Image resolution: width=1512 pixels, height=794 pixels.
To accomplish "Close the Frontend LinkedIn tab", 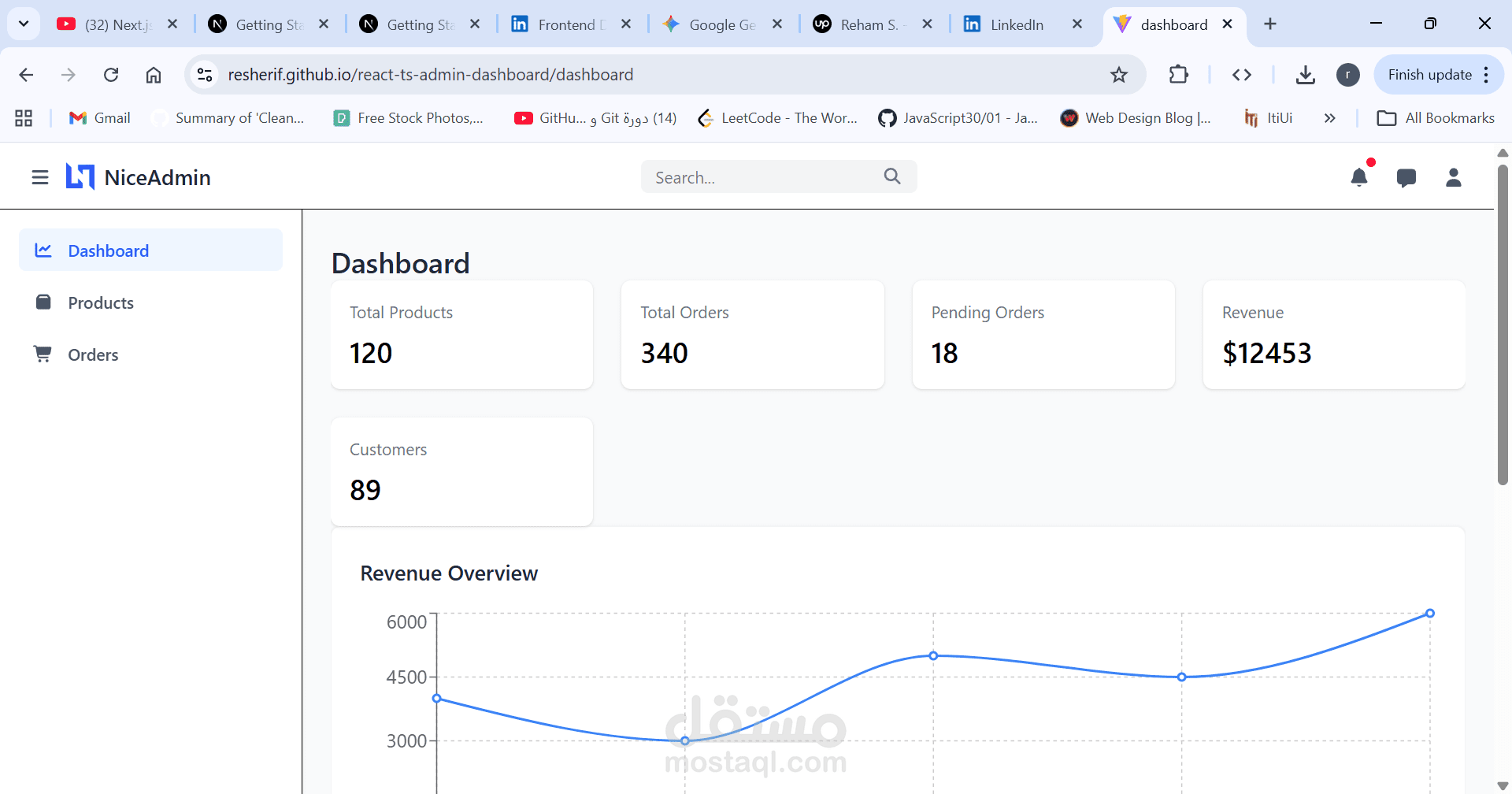I will (626, 24).
